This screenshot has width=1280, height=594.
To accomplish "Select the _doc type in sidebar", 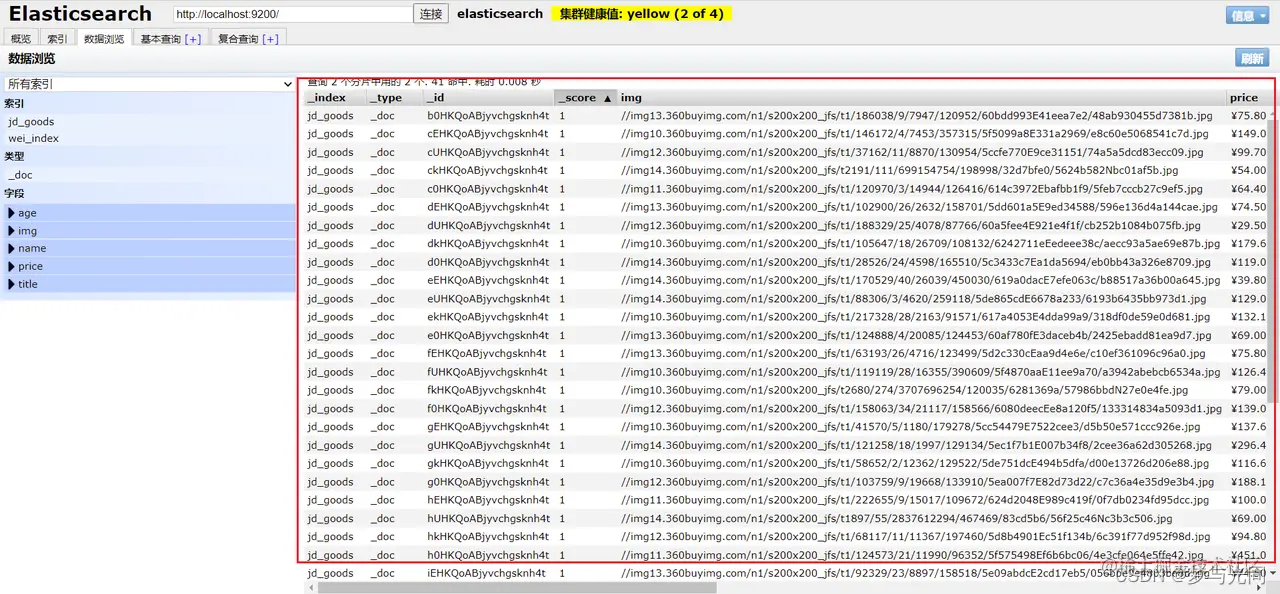I will [20, 175].
